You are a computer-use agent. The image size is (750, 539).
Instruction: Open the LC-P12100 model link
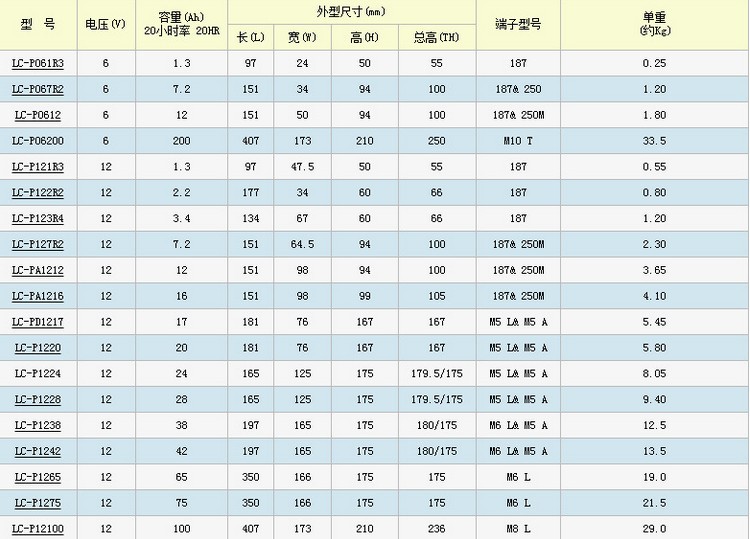(x=38, y=528)
